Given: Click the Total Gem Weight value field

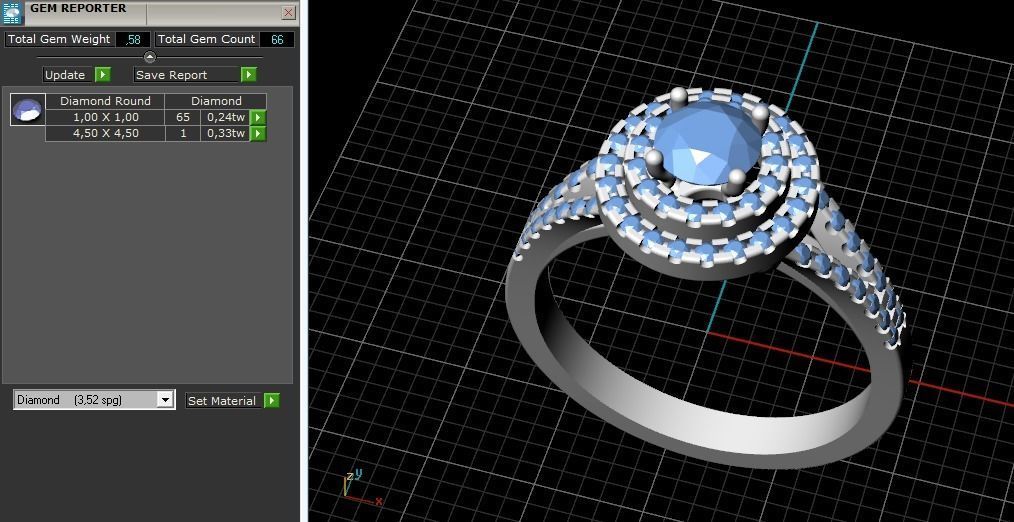Looking at the screenshot, I should (x=133, y=39).
